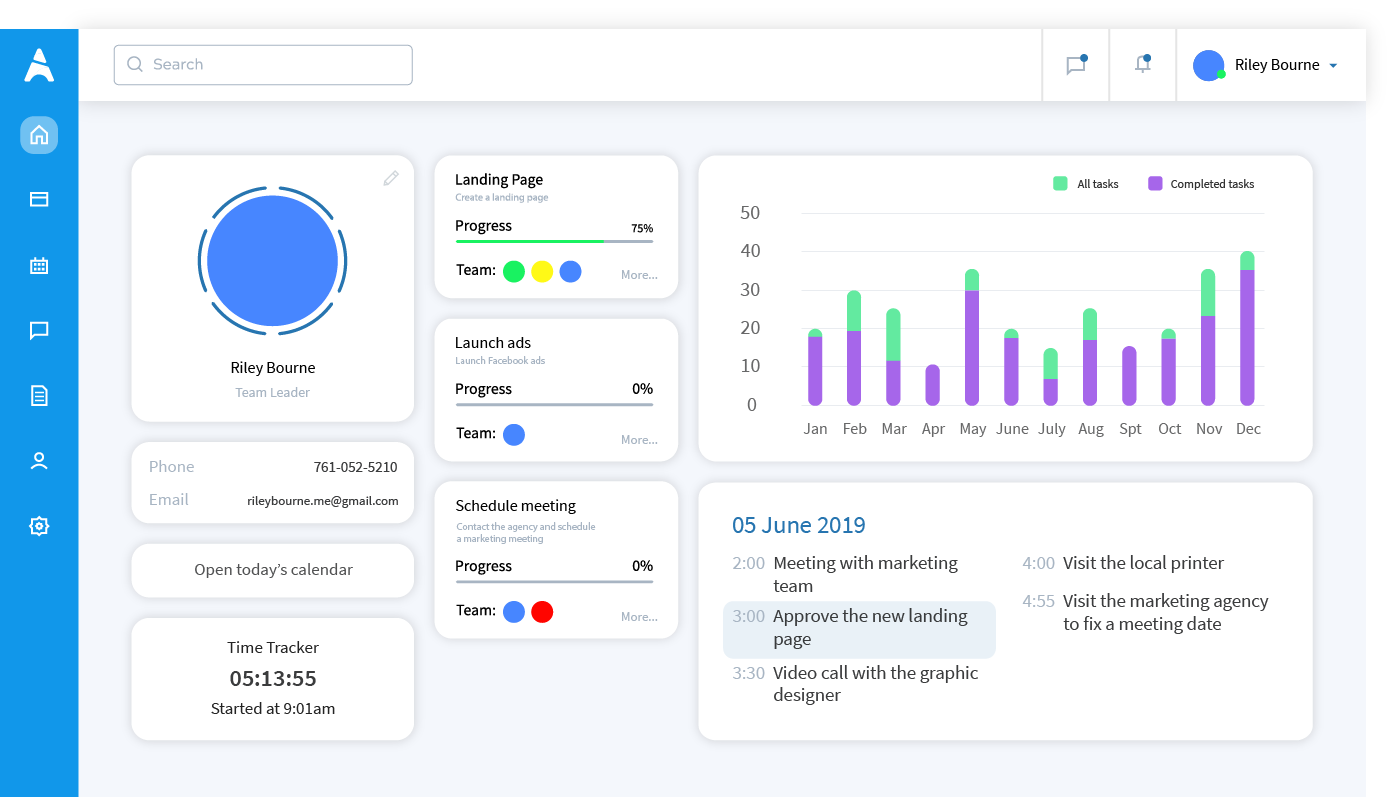Click the email rileybourne.me@gmail.com
Image resolution: width=1397 pixels, height=797 pixels.
click(x=323, y=501)
